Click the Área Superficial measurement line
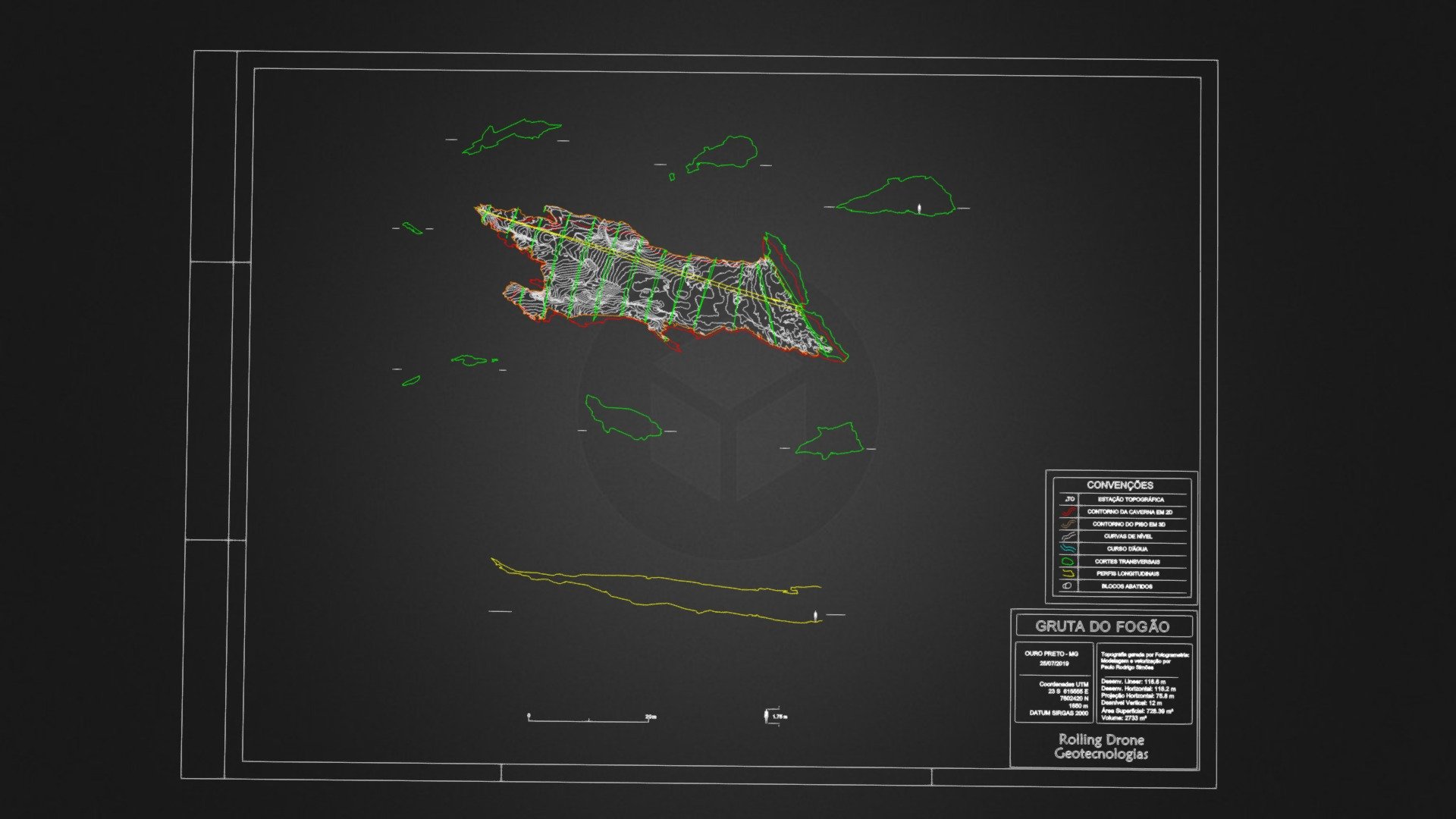The image size is (1456, 819). pos(1137,711)
